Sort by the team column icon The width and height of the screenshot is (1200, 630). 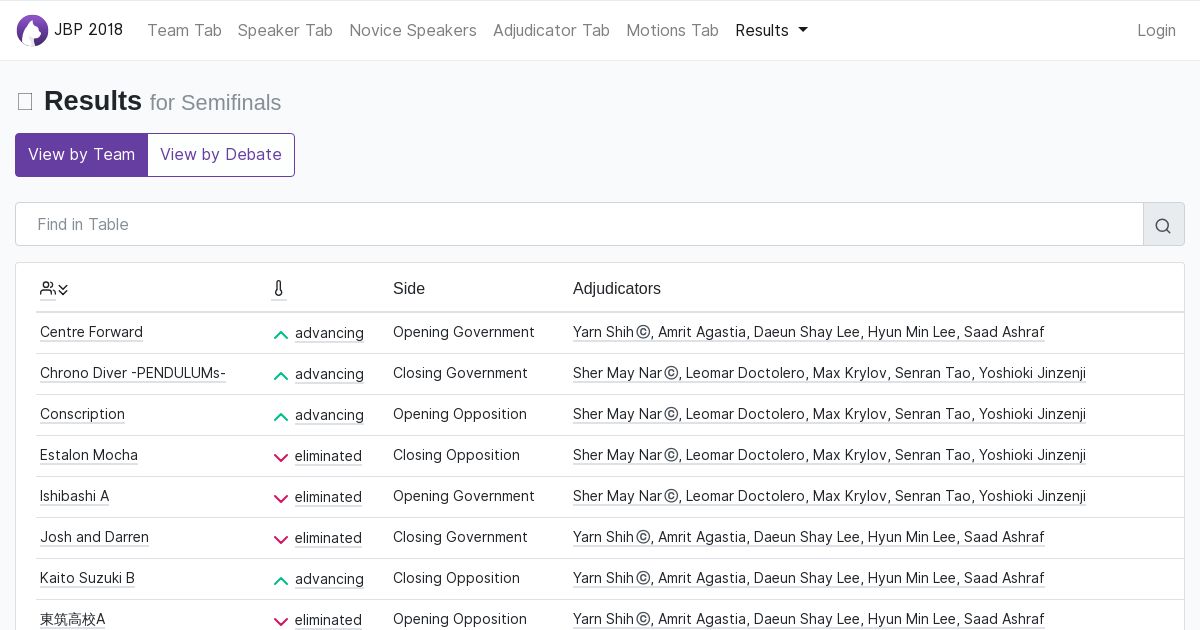coord(54,289)
